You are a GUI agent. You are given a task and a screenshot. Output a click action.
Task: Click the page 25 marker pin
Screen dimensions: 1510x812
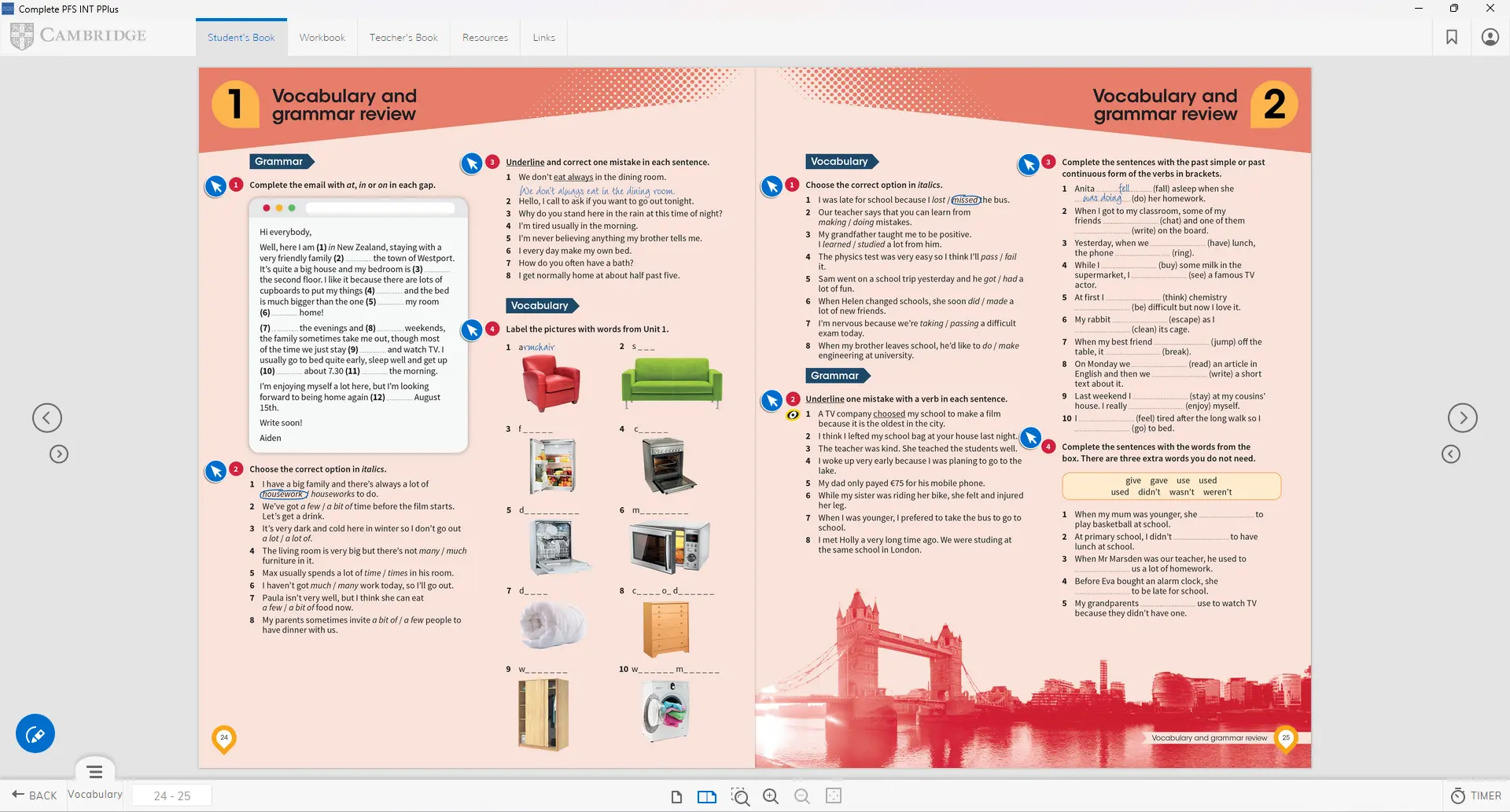pyautogui.click(x=1286, y=739)
